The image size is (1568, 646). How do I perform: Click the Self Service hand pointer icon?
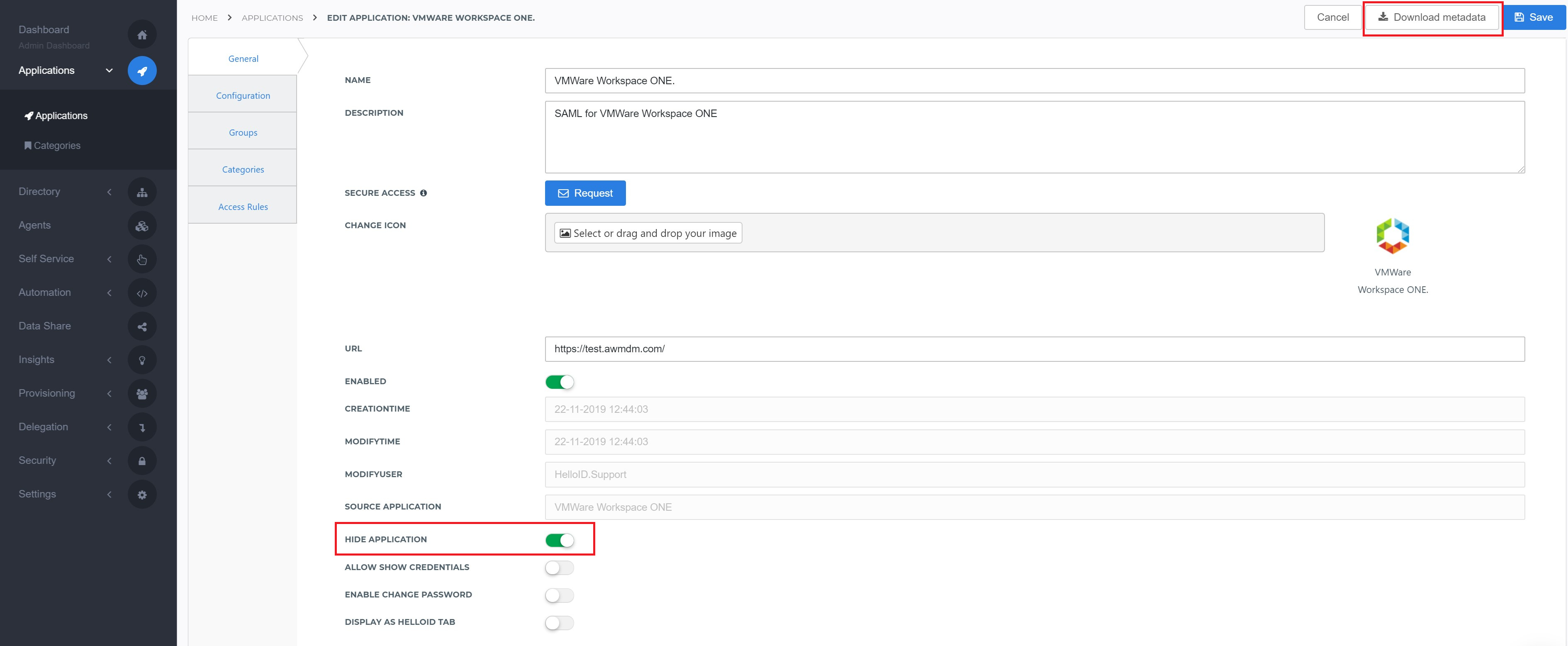tap(142, 259)
